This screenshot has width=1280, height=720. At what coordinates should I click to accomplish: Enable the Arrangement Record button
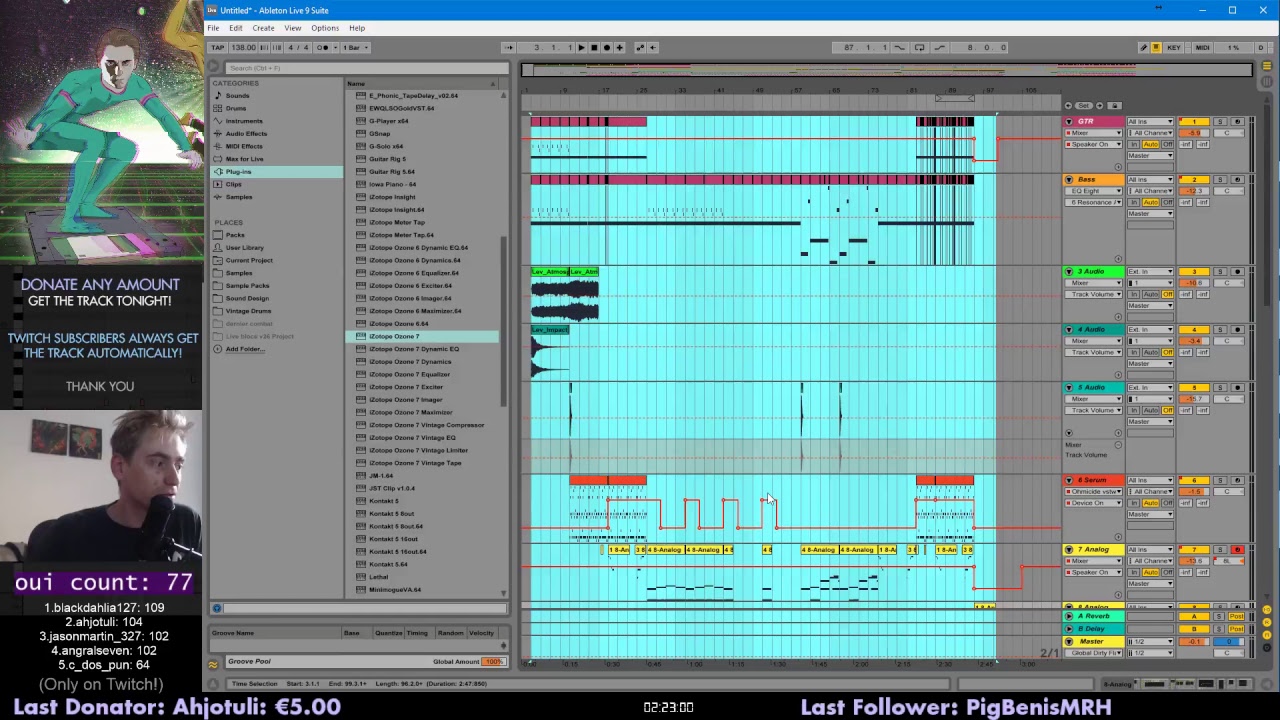[x=606, y=47]
